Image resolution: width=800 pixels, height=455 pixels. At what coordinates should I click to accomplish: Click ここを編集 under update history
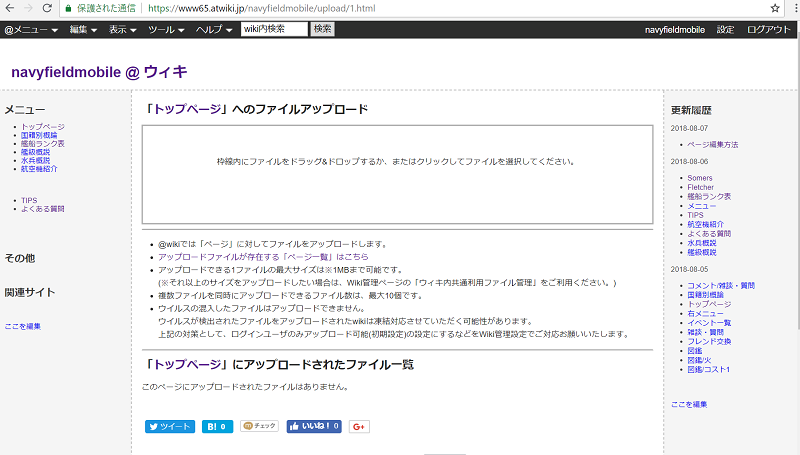click(x=689, y=404)
